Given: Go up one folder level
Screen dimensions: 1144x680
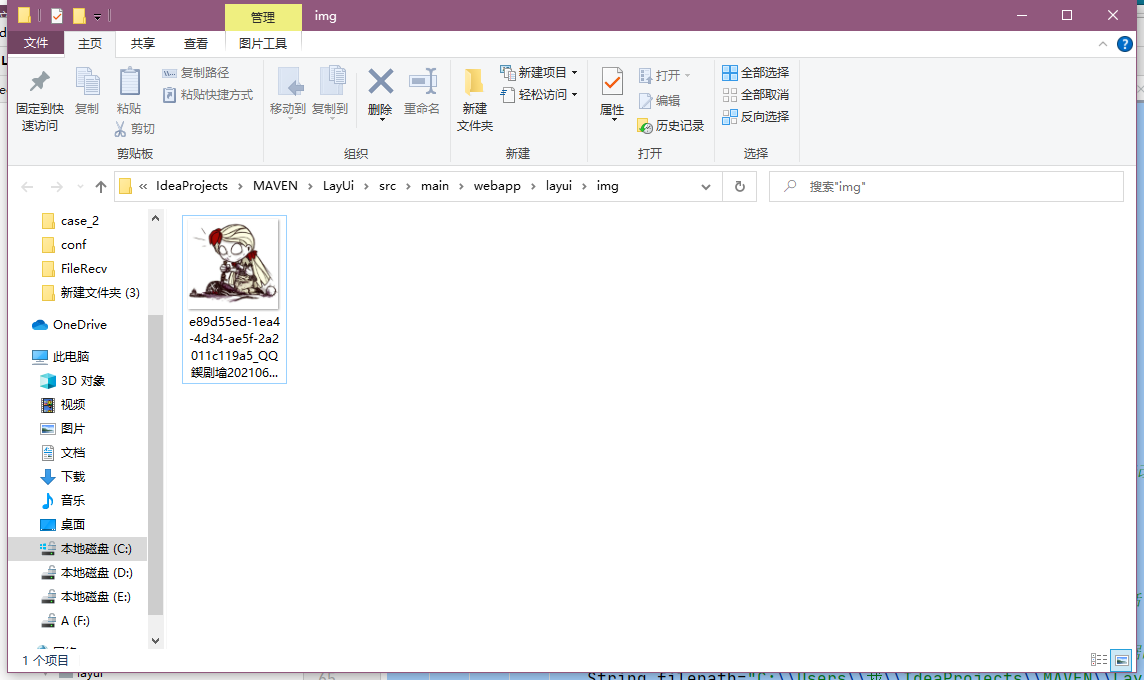Looking at the screenshot, I should click(x=101, y=187).
